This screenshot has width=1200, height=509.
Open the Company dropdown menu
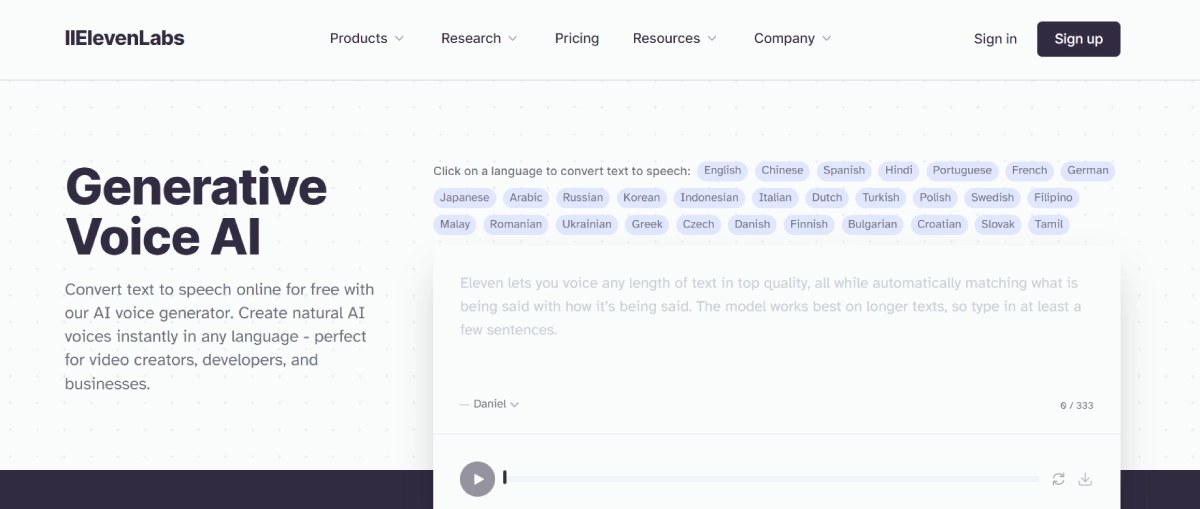point(792,38)
